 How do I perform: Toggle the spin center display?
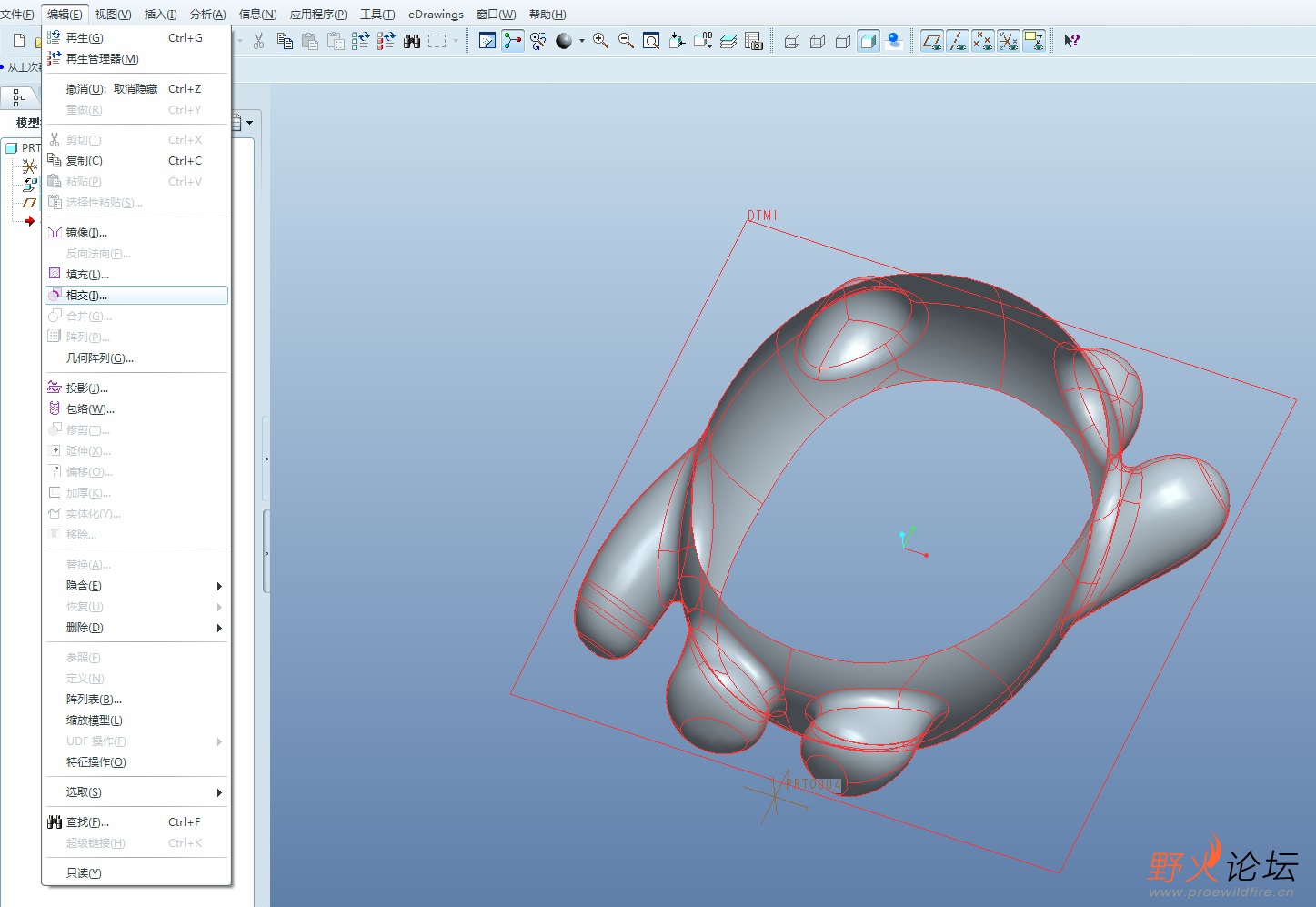coord(513,41)
